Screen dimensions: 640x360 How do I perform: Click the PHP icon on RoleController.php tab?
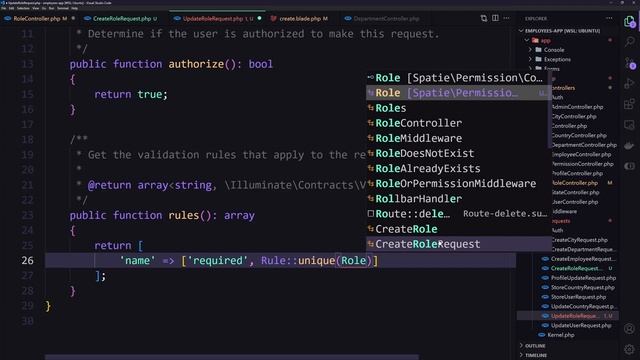(8, 19)
